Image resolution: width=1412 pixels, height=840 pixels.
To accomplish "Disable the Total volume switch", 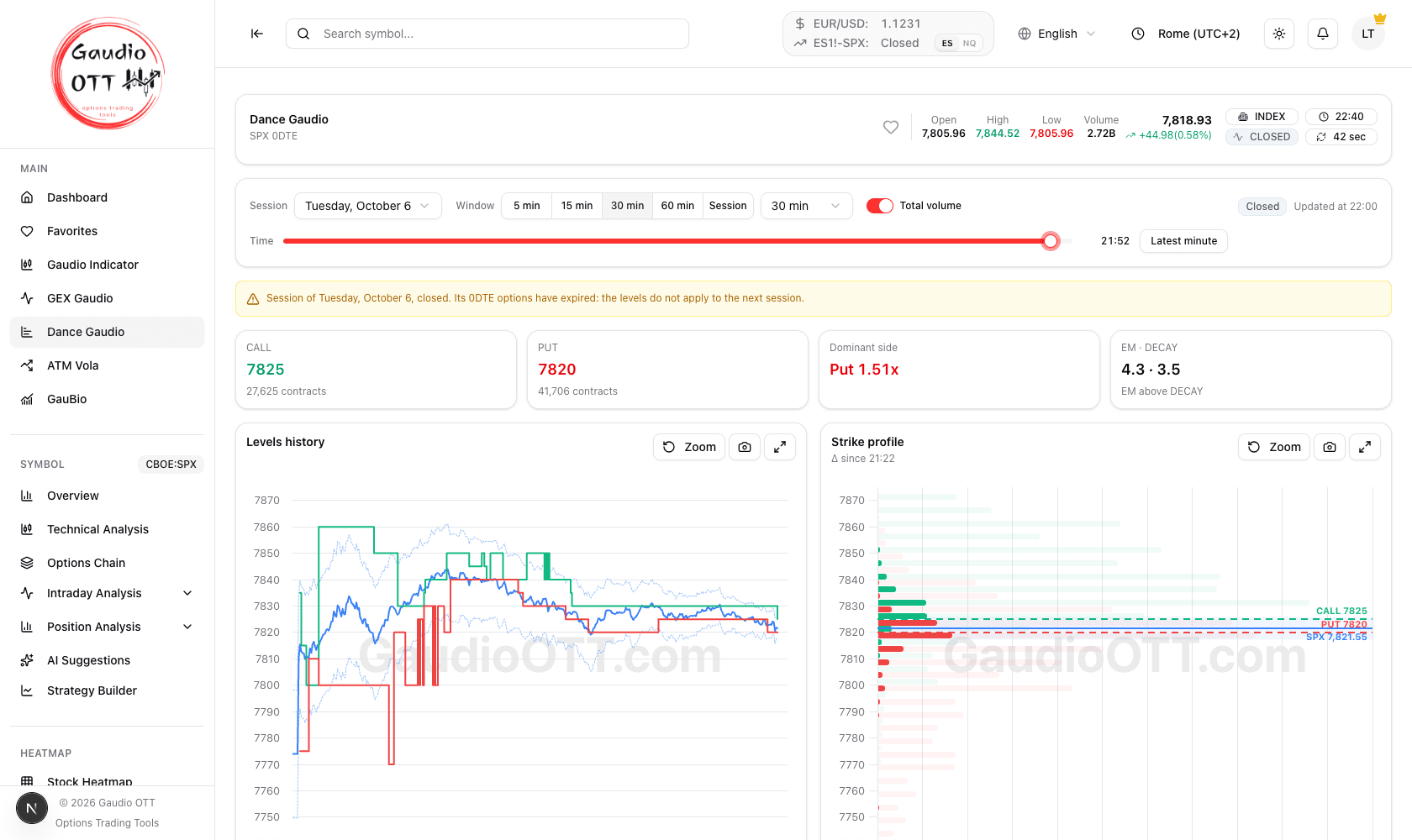I will (x=880, y=206).
